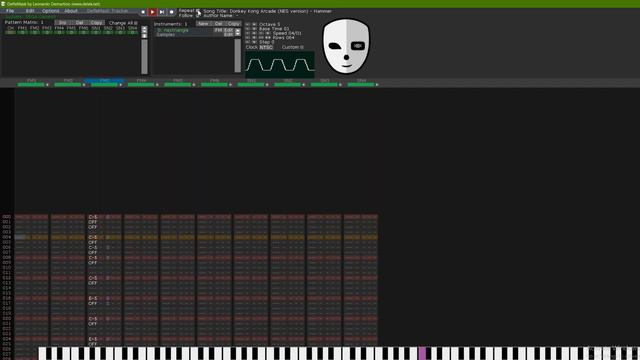
Task: Expand the FM3 channel with its arrow
Action: click(x=121, y=85)
